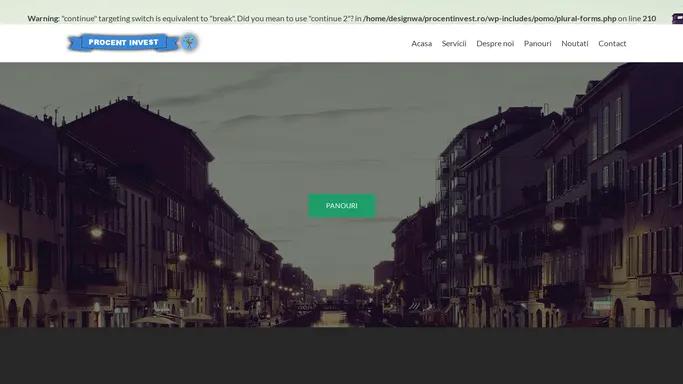Click the bold 'Warning:' label
Screen dimensions: 683x384
click(x=44, y=19)
